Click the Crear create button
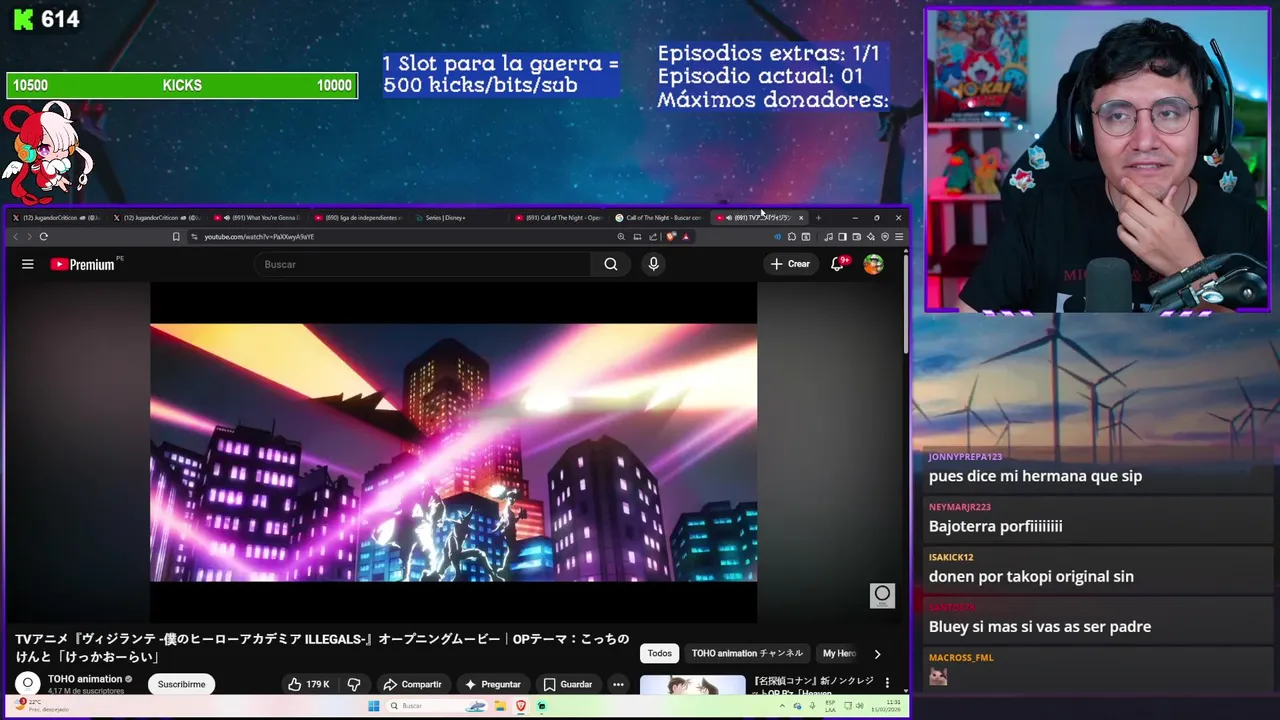Image resolution: width=1280 pixels, height=720 pixels. pos(790,264)
